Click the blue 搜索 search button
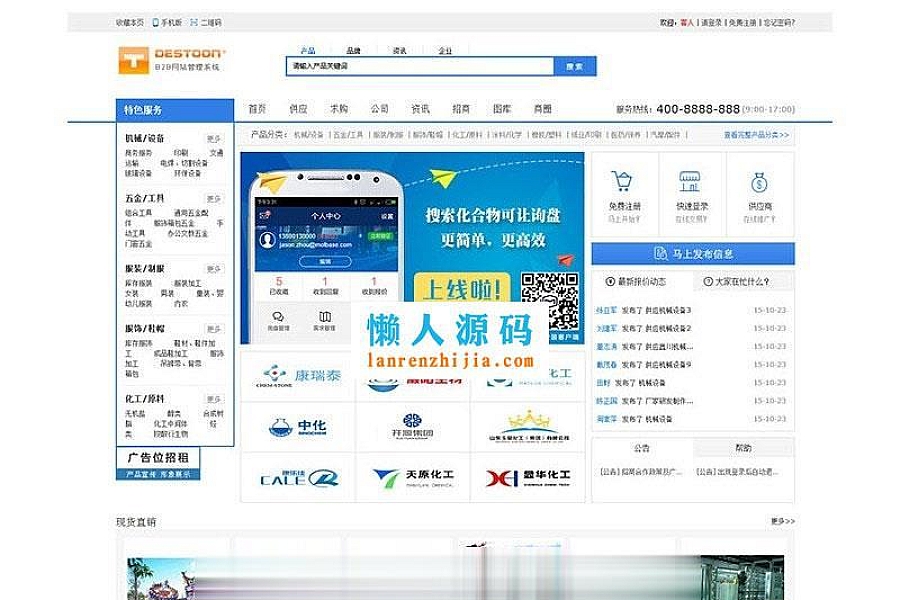Screen dimensions: 900x600 pos(575,66)
